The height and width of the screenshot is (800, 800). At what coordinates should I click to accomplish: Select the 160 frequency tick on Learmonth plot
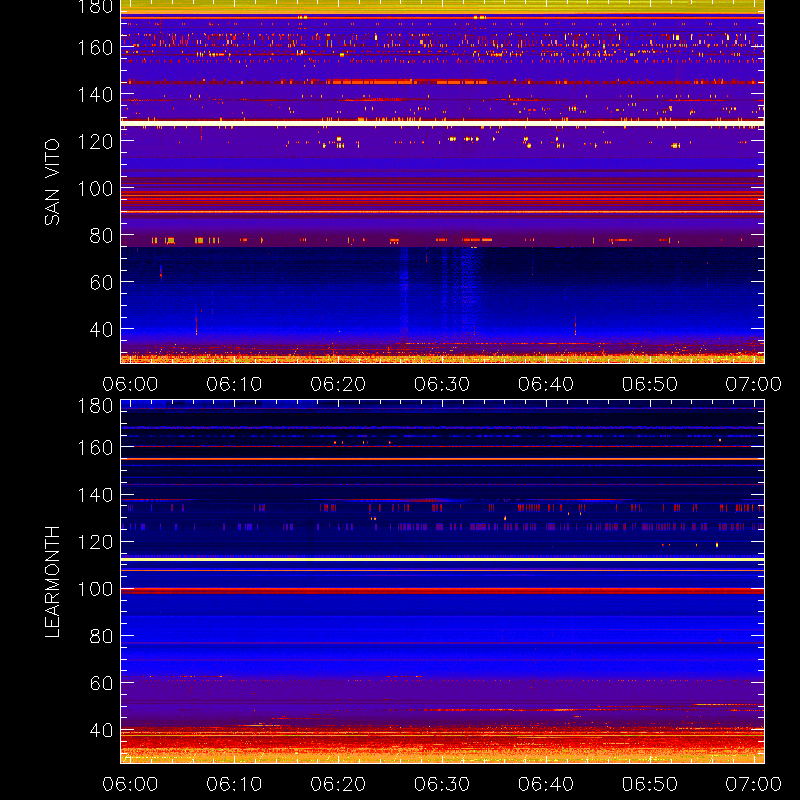click(x=95, y=448)
